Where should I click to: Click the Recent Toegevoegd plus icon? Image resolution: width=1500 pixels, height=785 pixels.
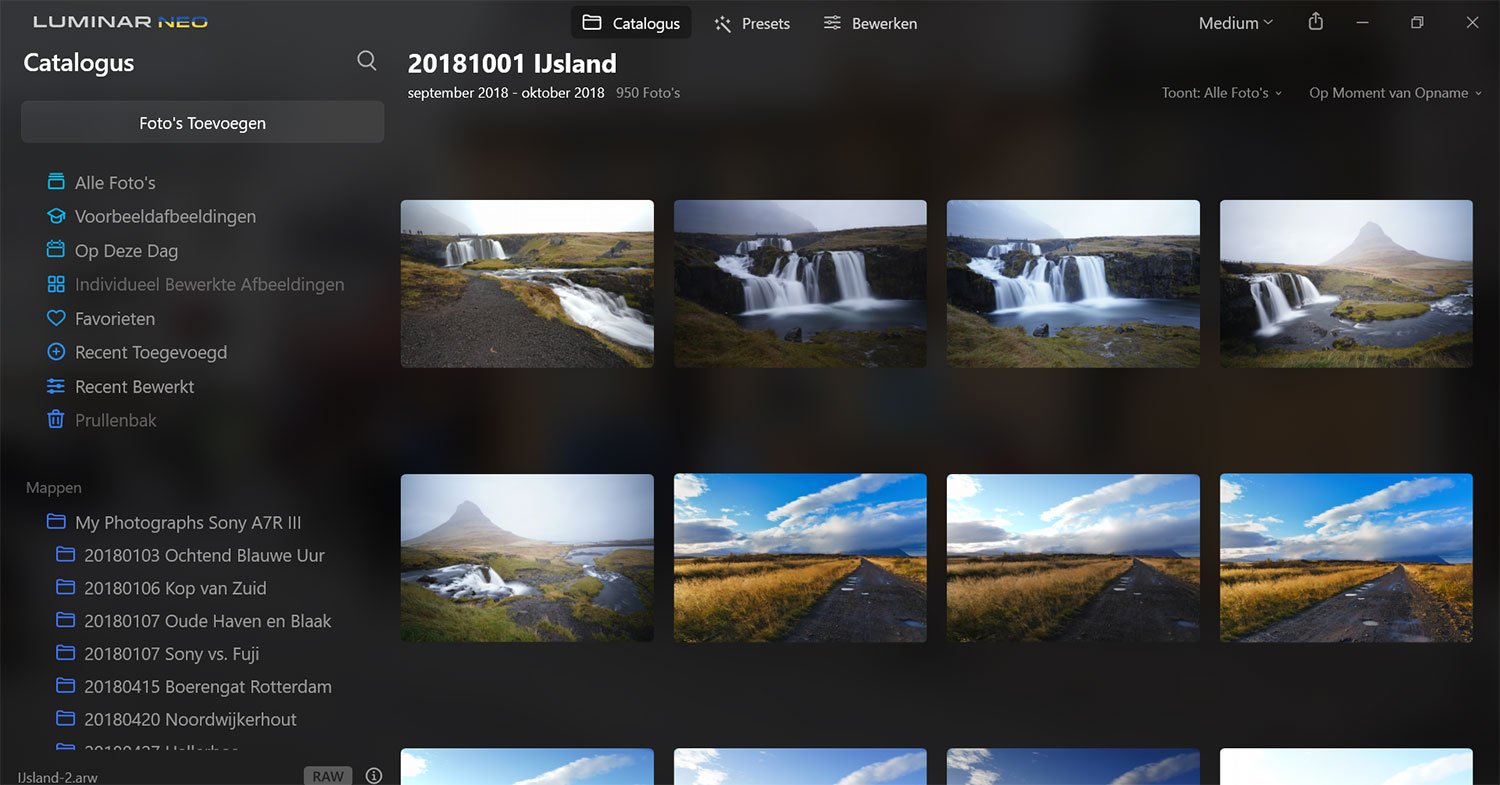pyautogui.click(x=56, y=352)
